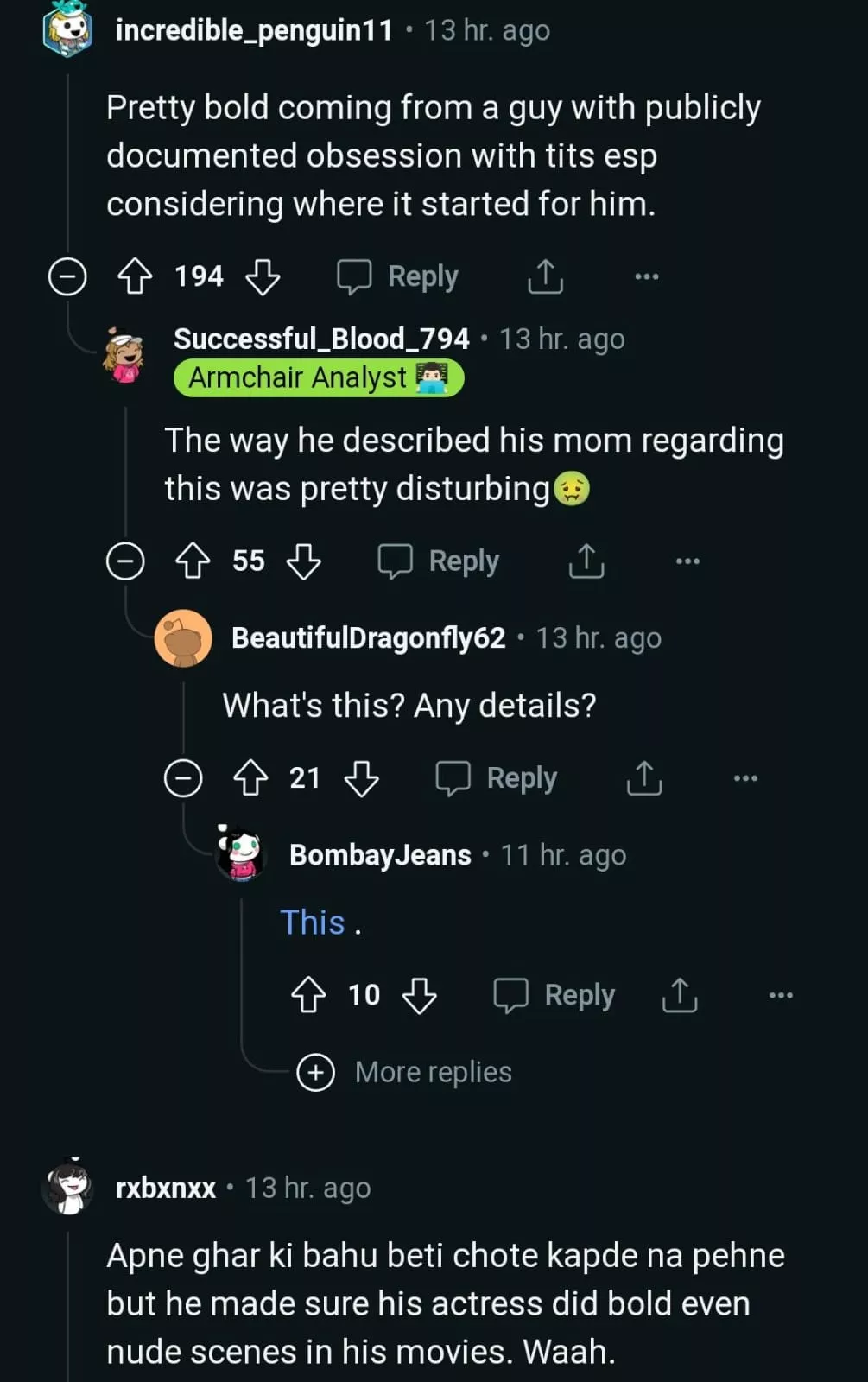Open more options on the 194-vote comment

click(x=646, y=276)
